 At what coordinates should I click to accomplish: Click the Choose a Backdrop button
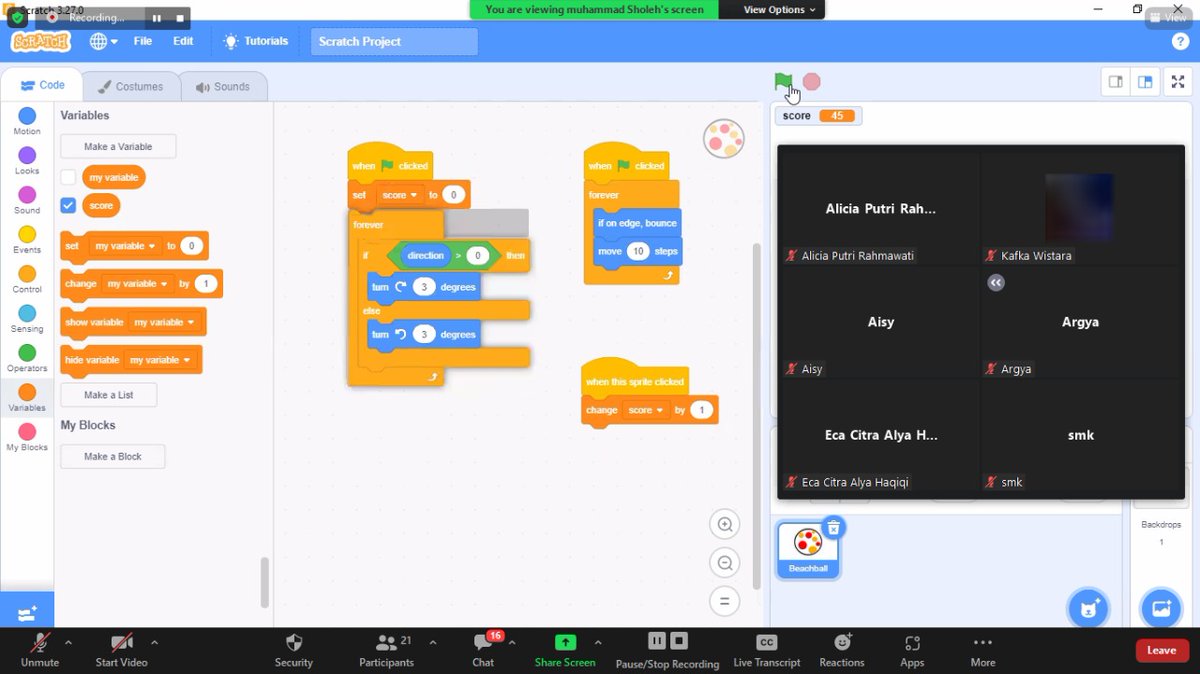pos(1160,607)
